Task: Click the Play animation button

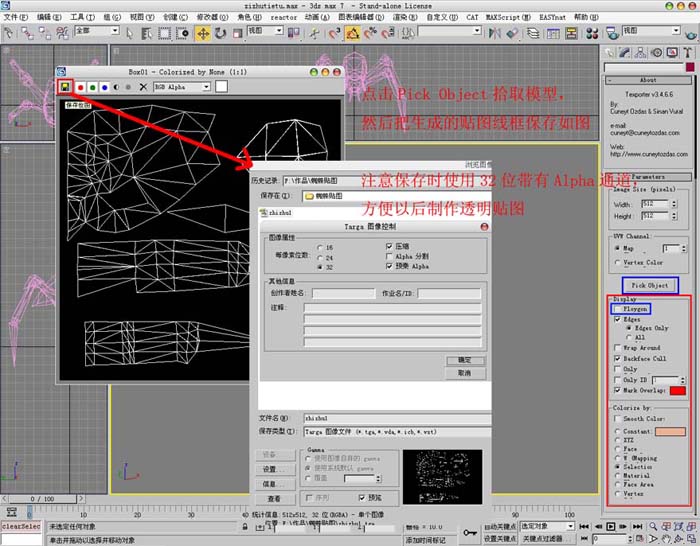Action: pyautogui.click(x=610, y=527)
